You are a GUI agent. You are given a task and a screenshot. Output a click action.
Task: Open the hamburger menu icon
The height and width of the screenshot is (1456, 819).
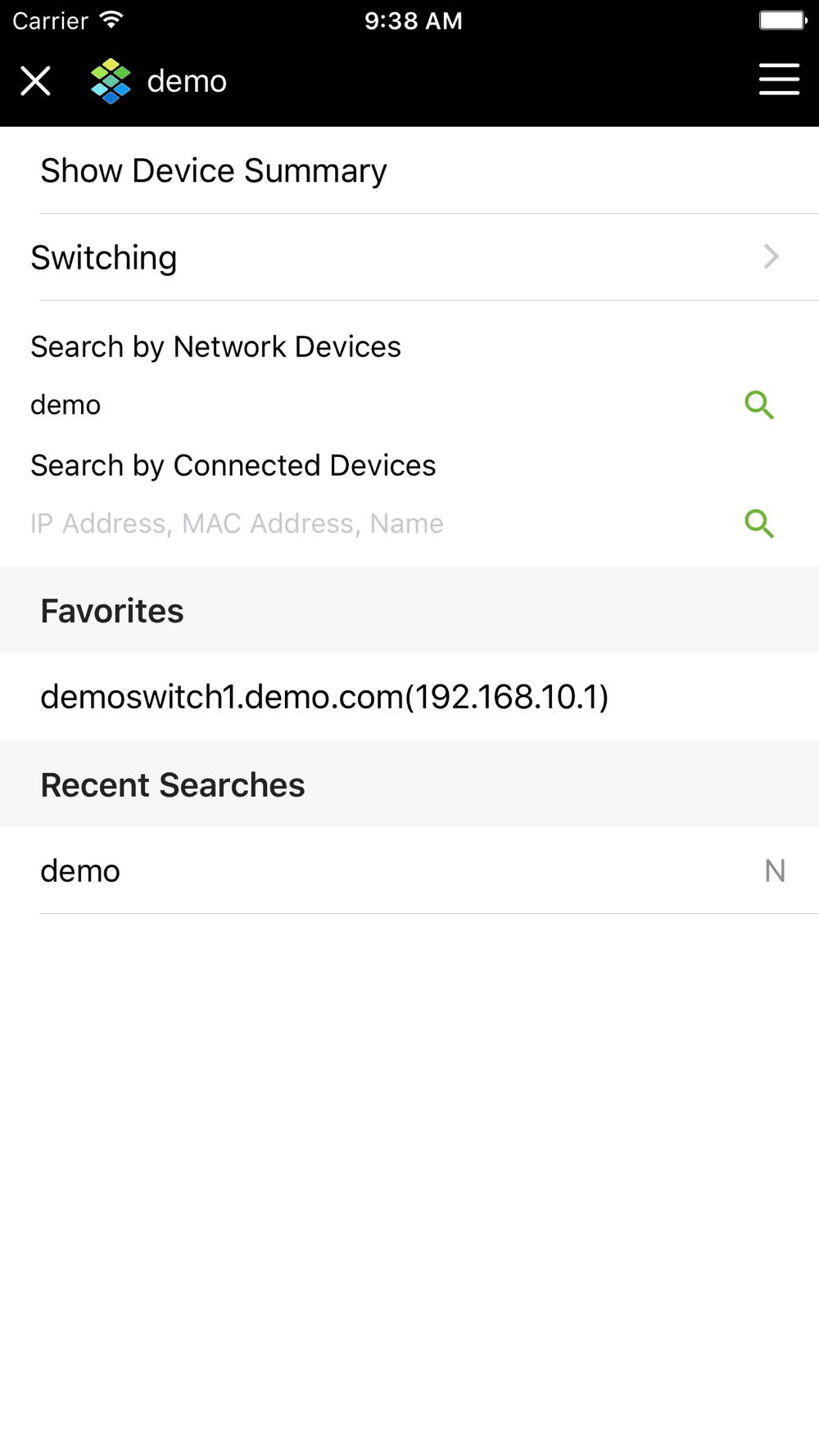pos(779,79)
